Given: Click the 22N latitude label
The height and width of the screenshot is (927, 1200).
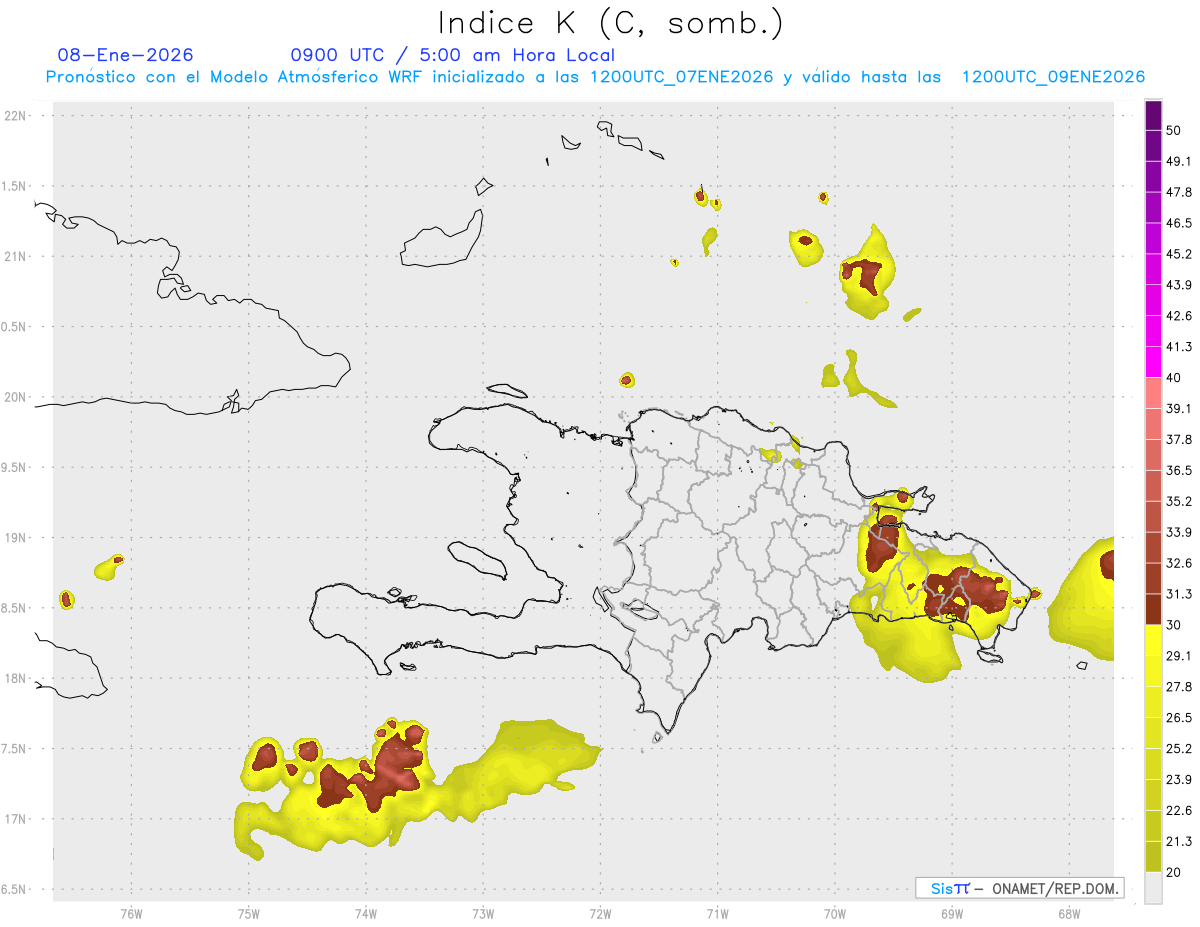Looking at the screenshot, I should point(16,115).
